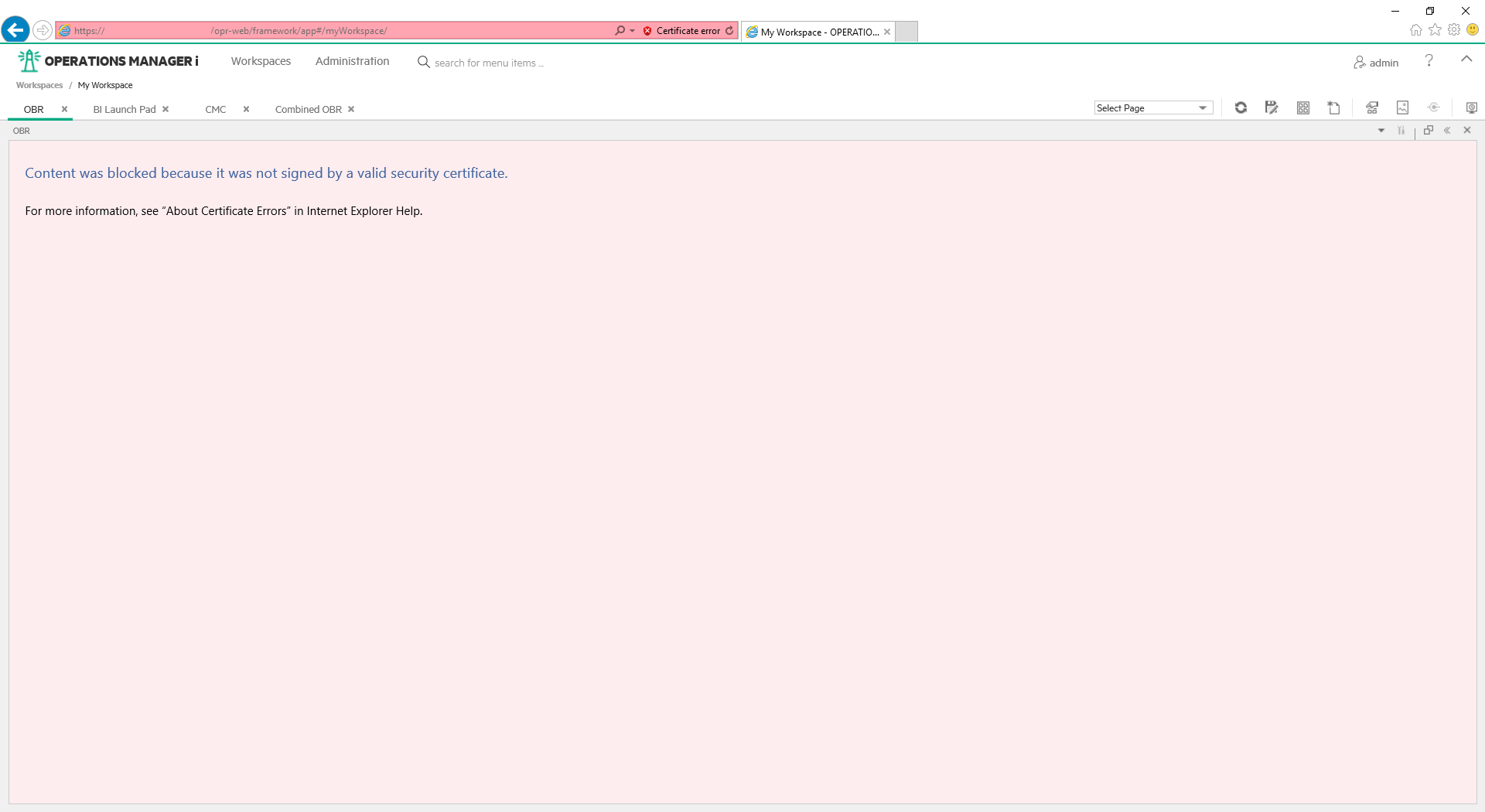The image size is (1485, 812).
Task: Switch to the CMC tab
Action: [216, 109]
